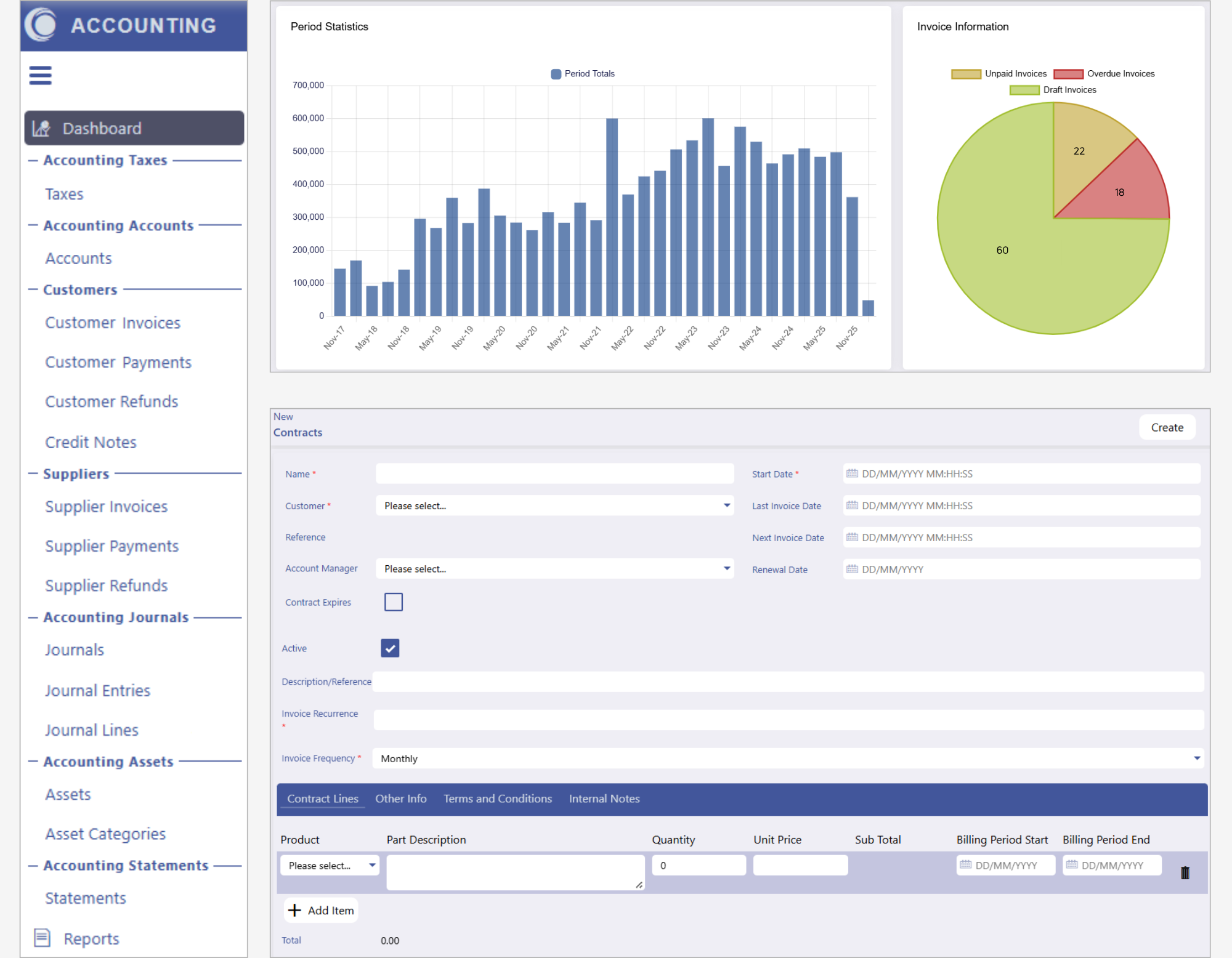
Task: Toggle Unpaid Invoices legend swatch
Action: click(x=966, y=74)
